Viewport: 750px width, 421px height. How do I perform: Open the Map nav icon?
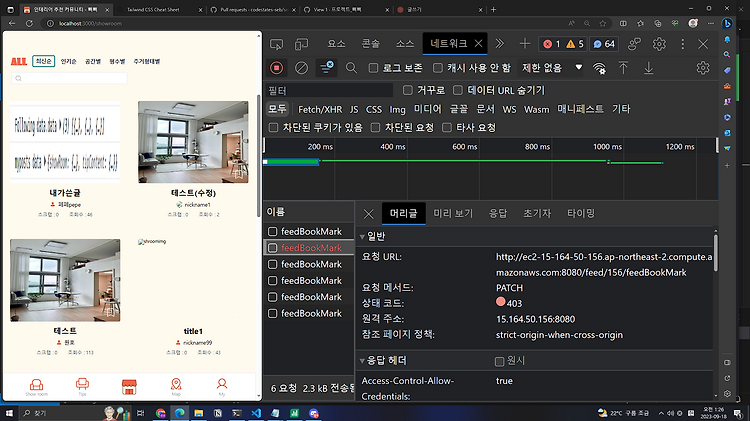(176, 387)
